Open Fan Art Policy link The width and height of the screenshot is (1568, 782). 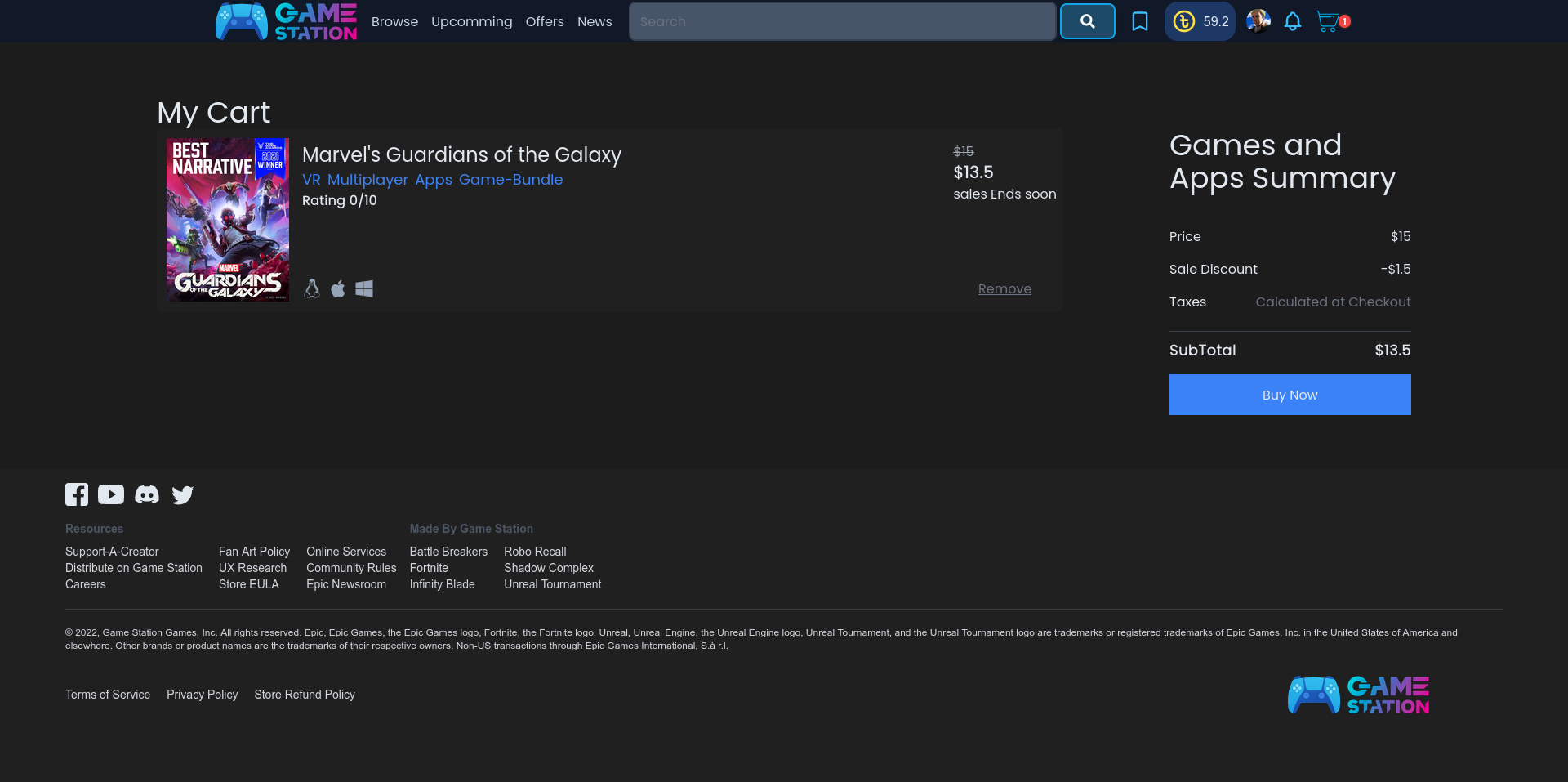click(254, 552)
